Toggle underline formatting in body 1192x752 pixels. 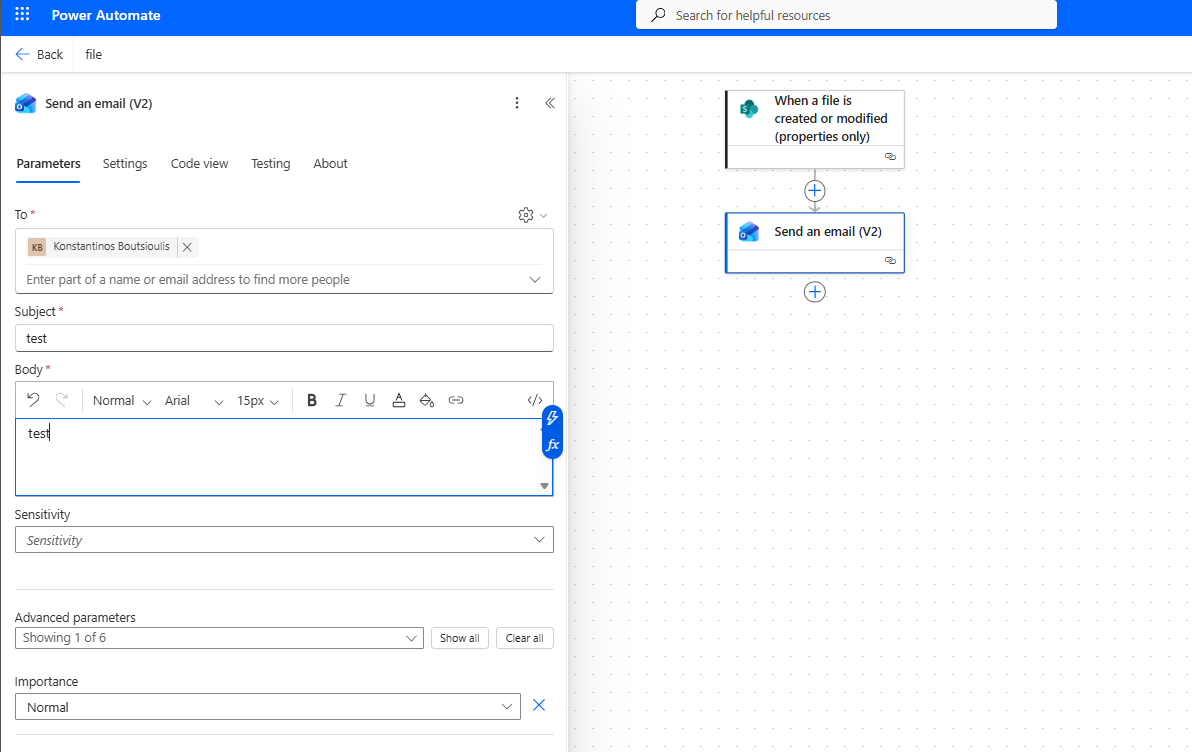370,400
